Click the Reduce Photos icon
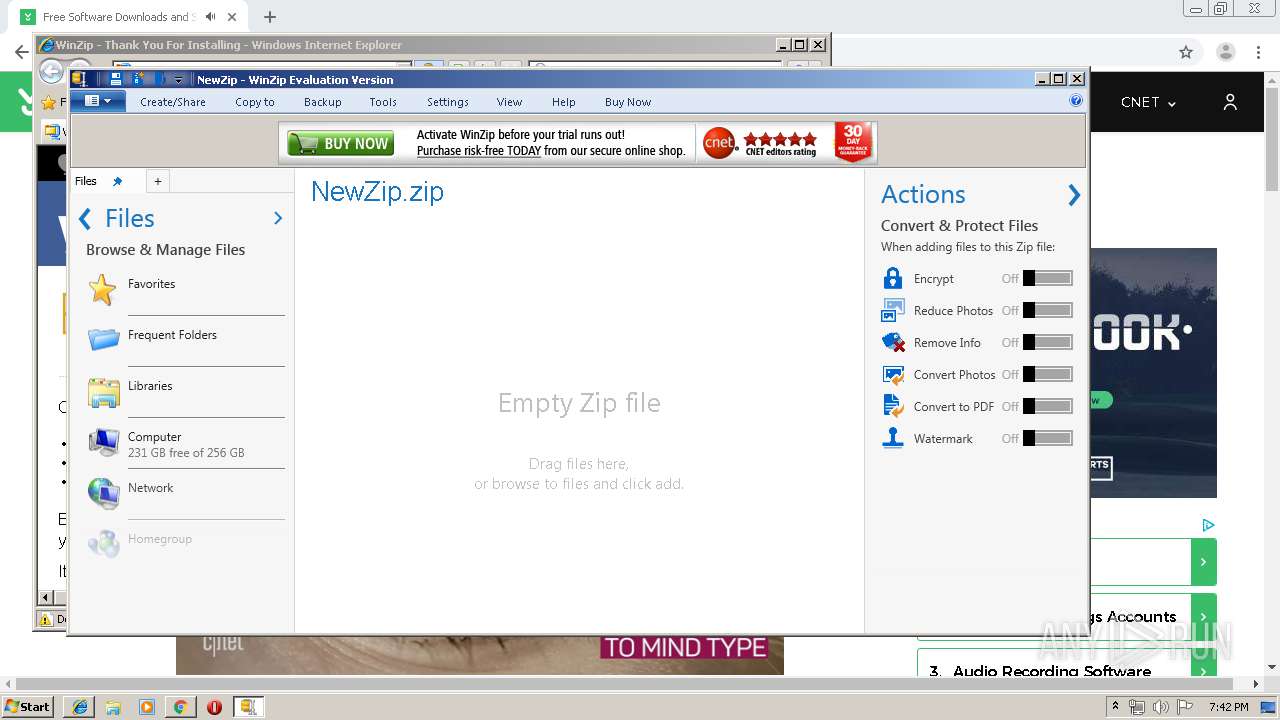 pos(893,310)
